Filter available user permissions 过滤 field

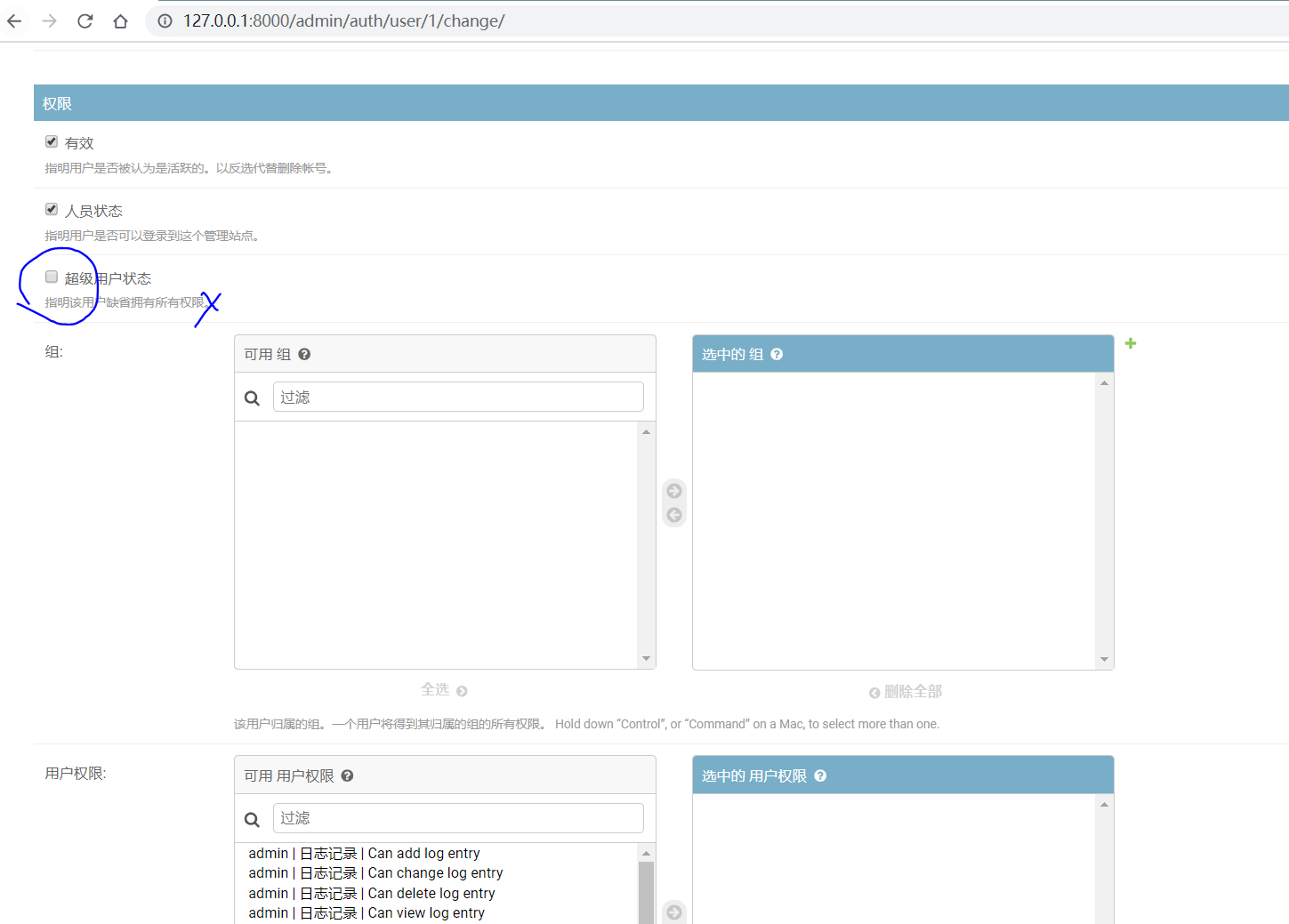[x=458, y=818]
